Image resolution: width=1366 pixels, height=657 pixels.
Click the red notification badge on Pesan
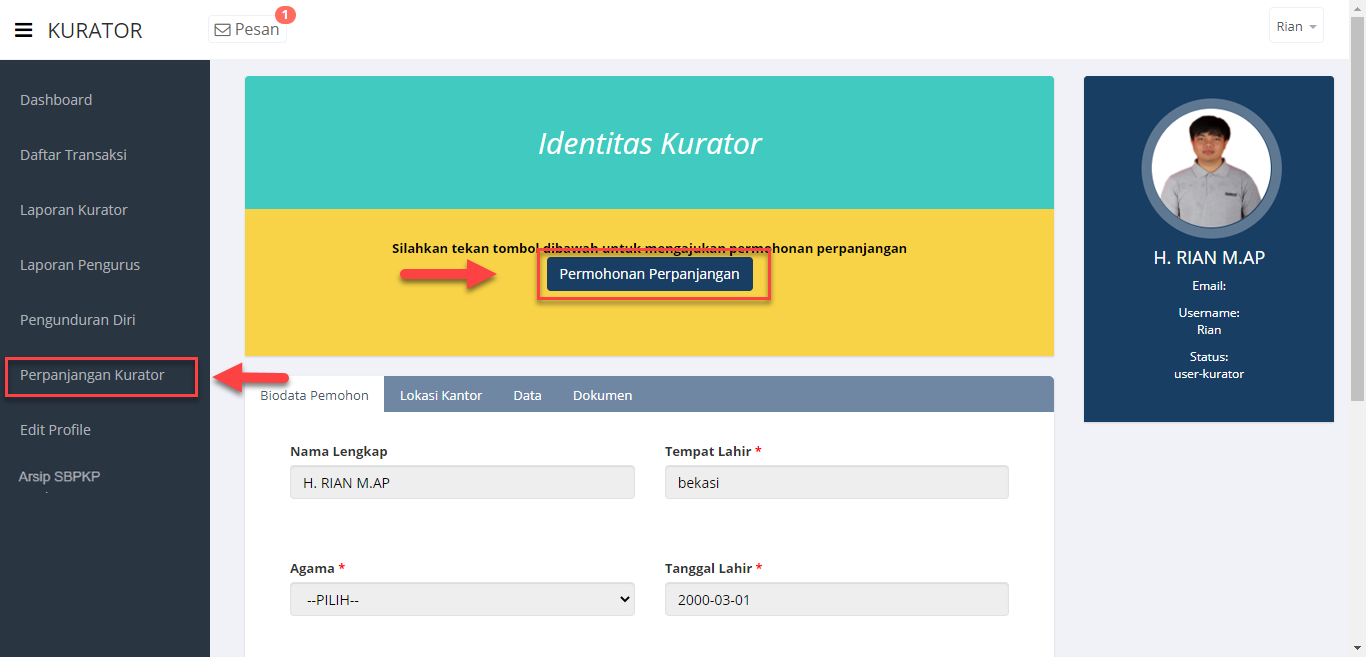(285, 14)
